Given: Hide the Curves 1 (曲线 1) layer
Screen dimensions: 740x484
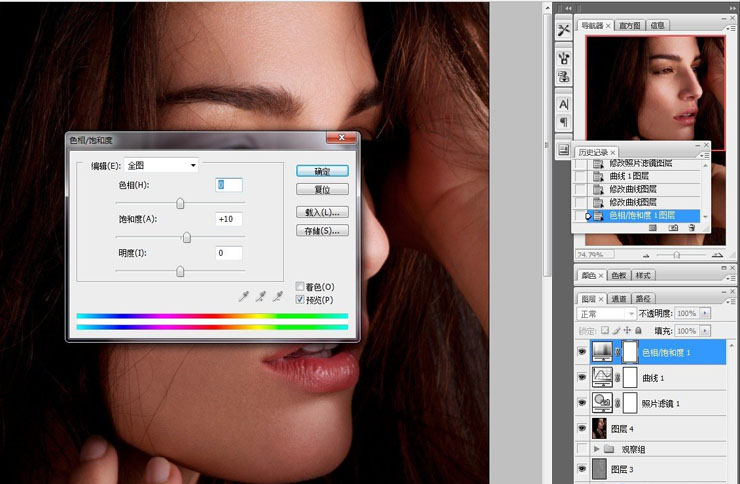Looking at the screenshot, I should 582,377.
